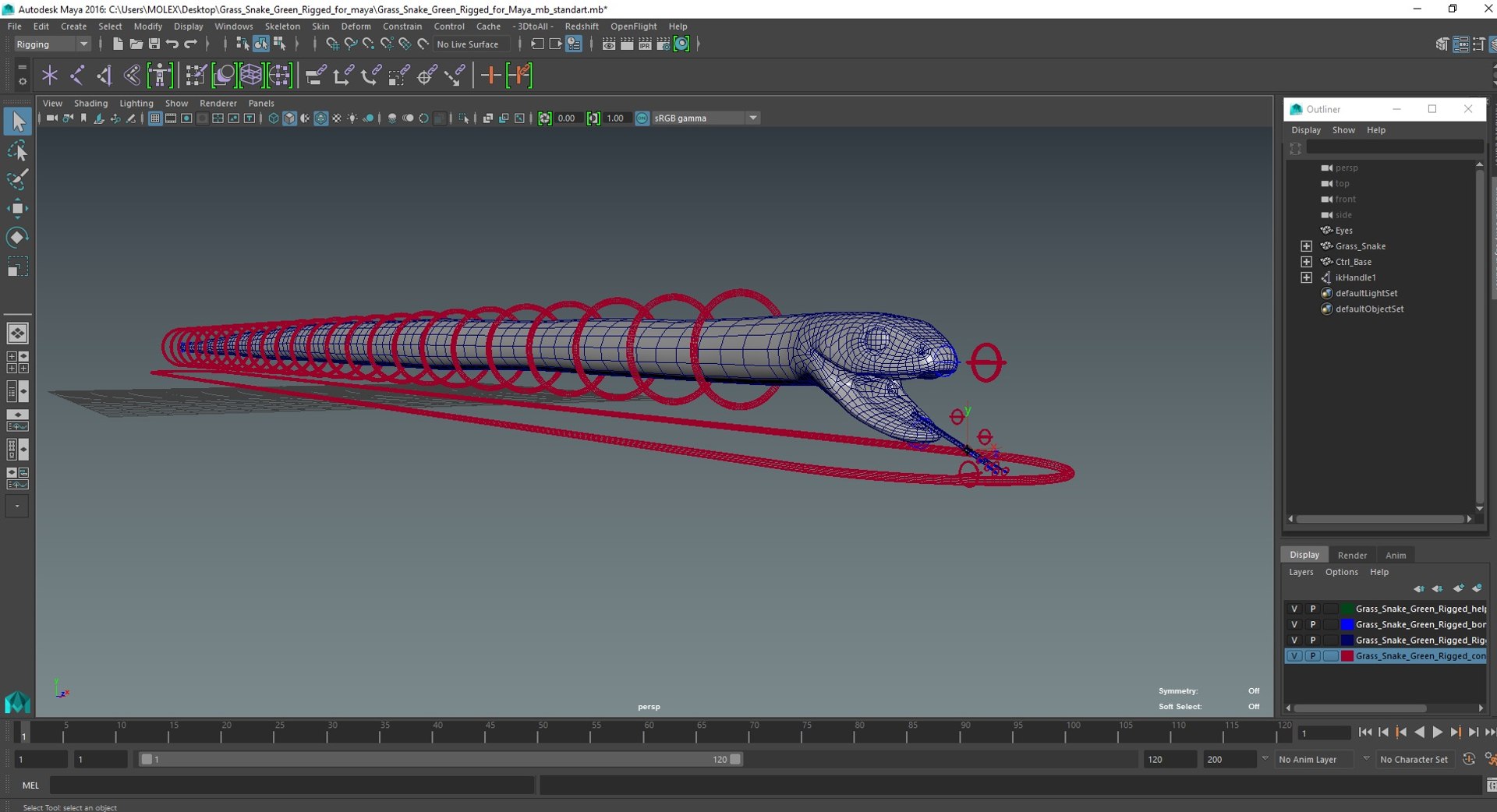The height and width of the screenshot is (812, 1497).
Task: Open viewport Shading menu
Action: pos(90,103)
